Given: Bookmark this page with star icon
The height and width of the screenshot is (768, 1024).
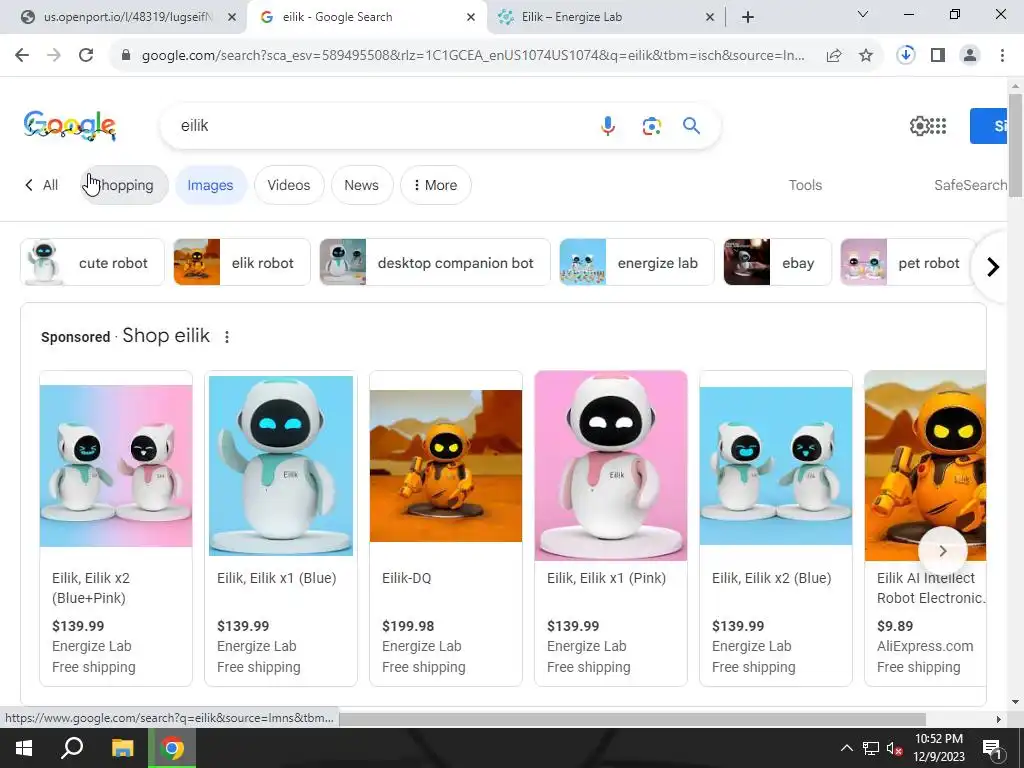Looking at the screenshot, I should click(x=866, y=56).
